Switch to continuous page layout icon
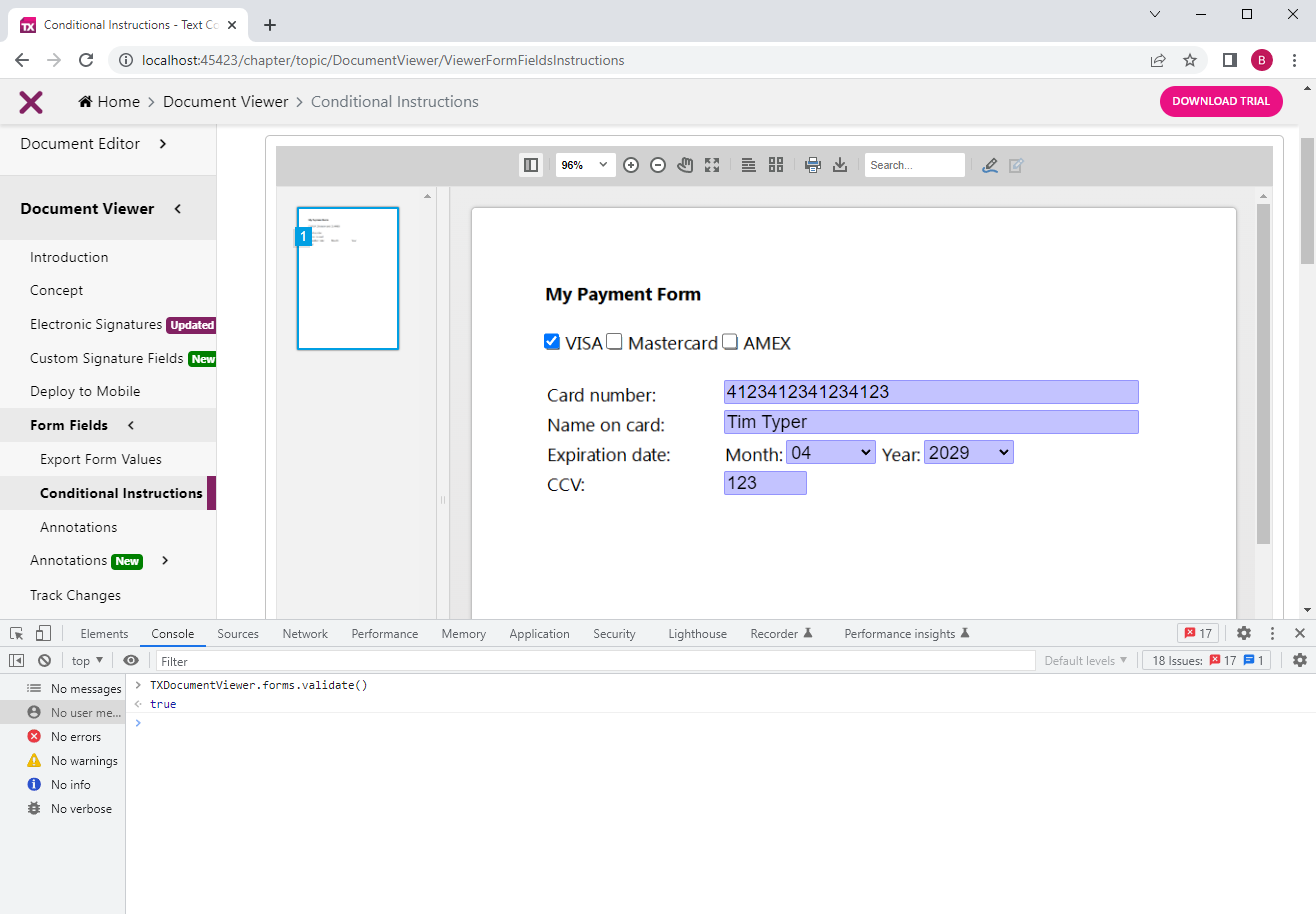 click(x=748, y=165)
